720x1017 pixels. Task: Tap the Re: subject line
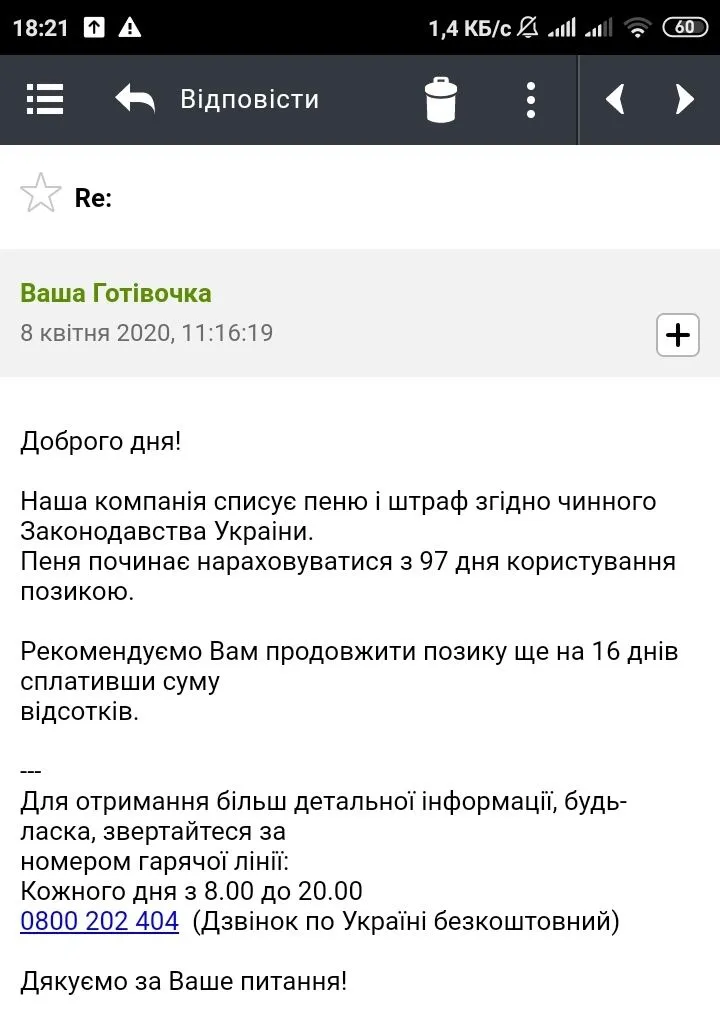[x=93, y=198]
